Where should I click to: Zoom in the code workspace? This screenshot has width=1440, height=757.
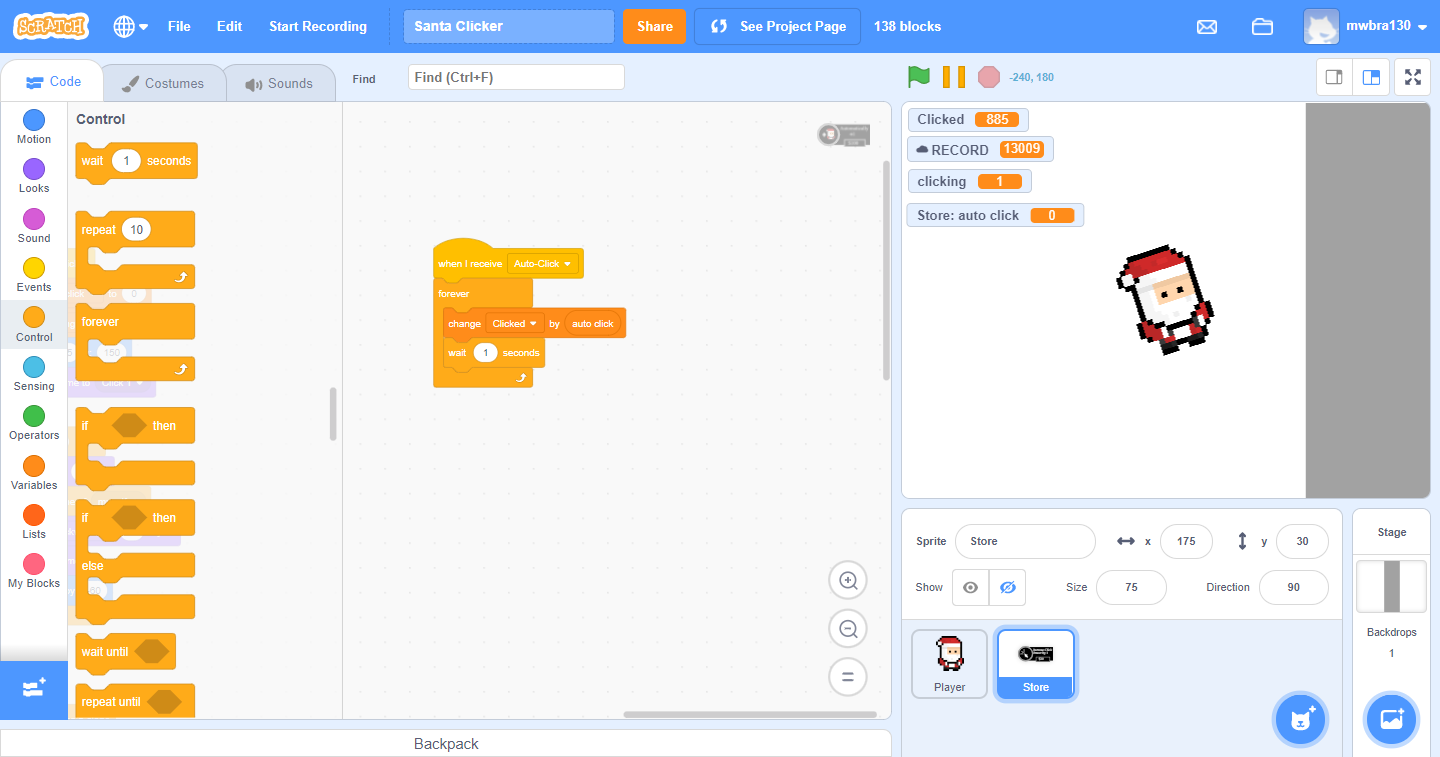tap(848, 580)
